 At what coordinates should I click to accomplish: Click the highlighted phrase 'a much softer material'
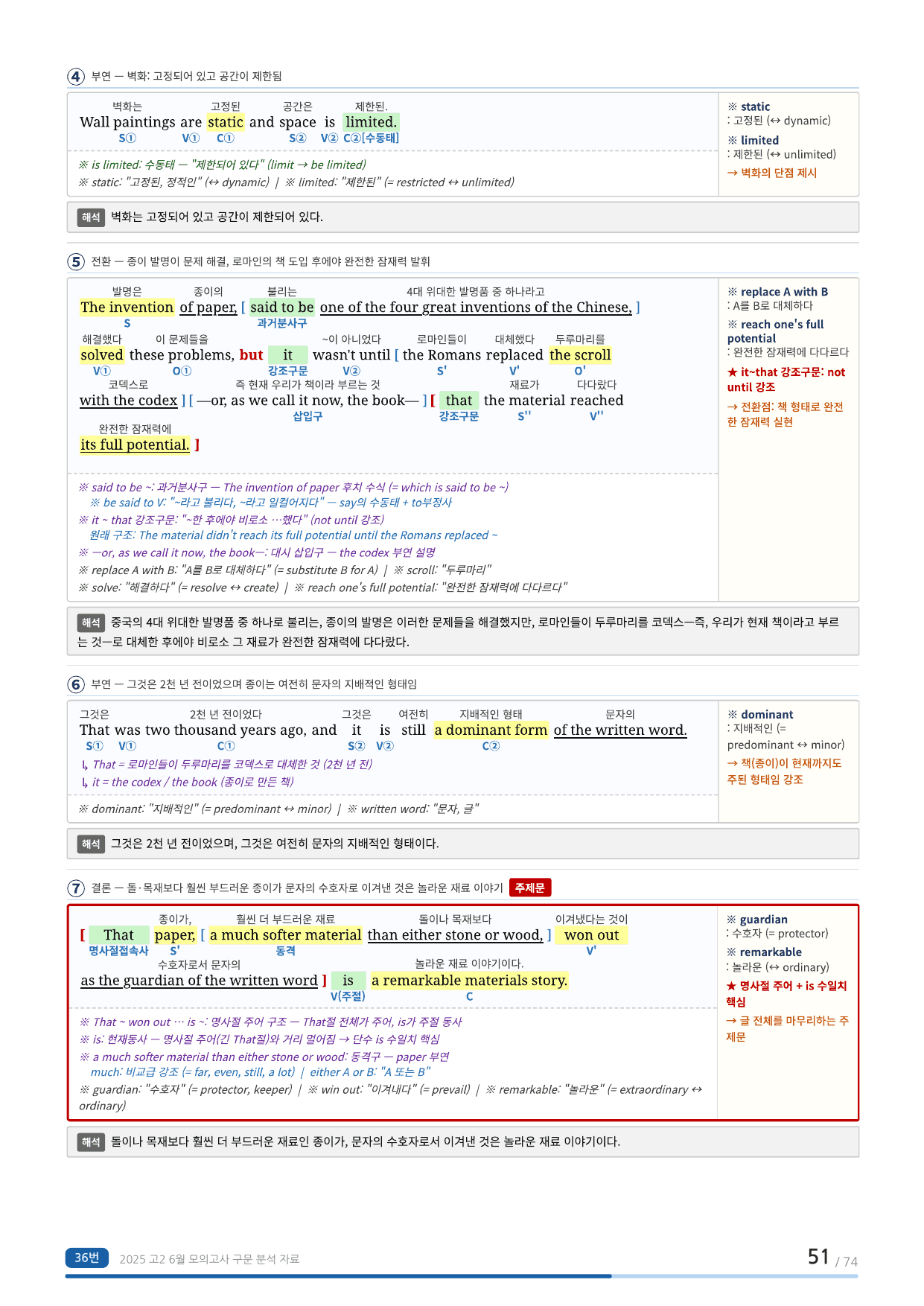[285, 935]
